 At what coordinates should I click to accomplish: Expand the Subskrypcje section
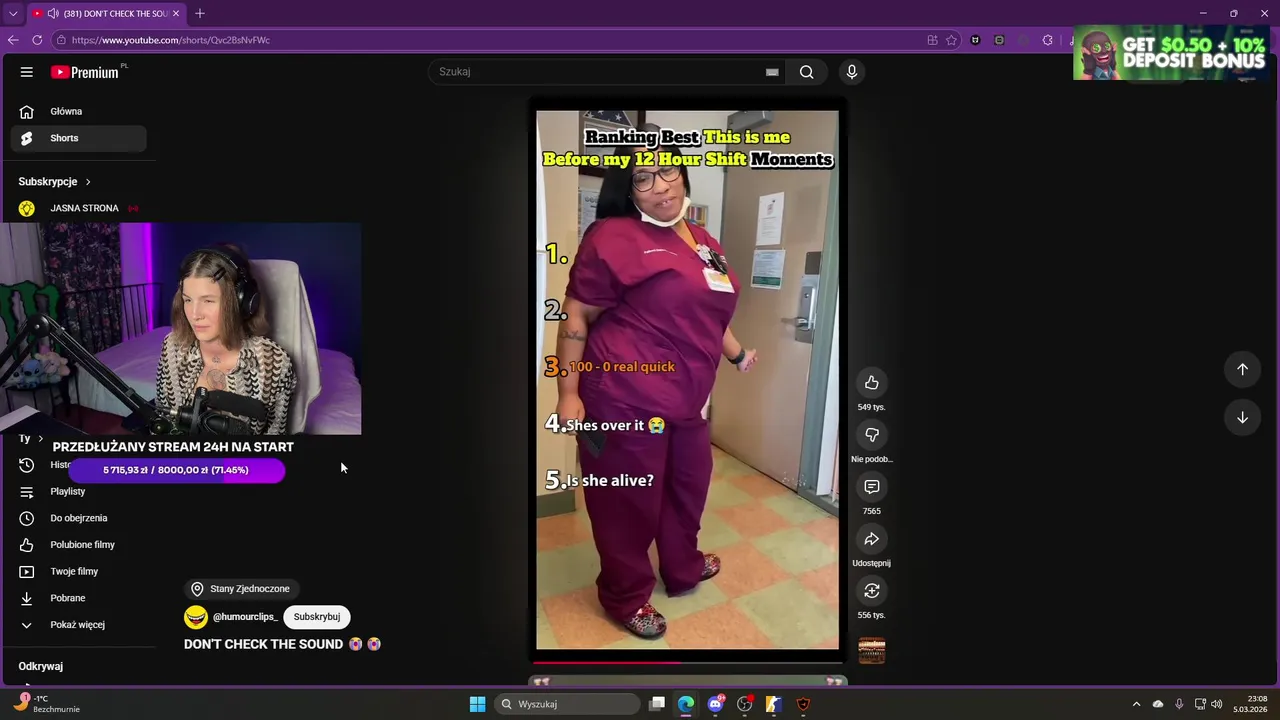(55, 182)
